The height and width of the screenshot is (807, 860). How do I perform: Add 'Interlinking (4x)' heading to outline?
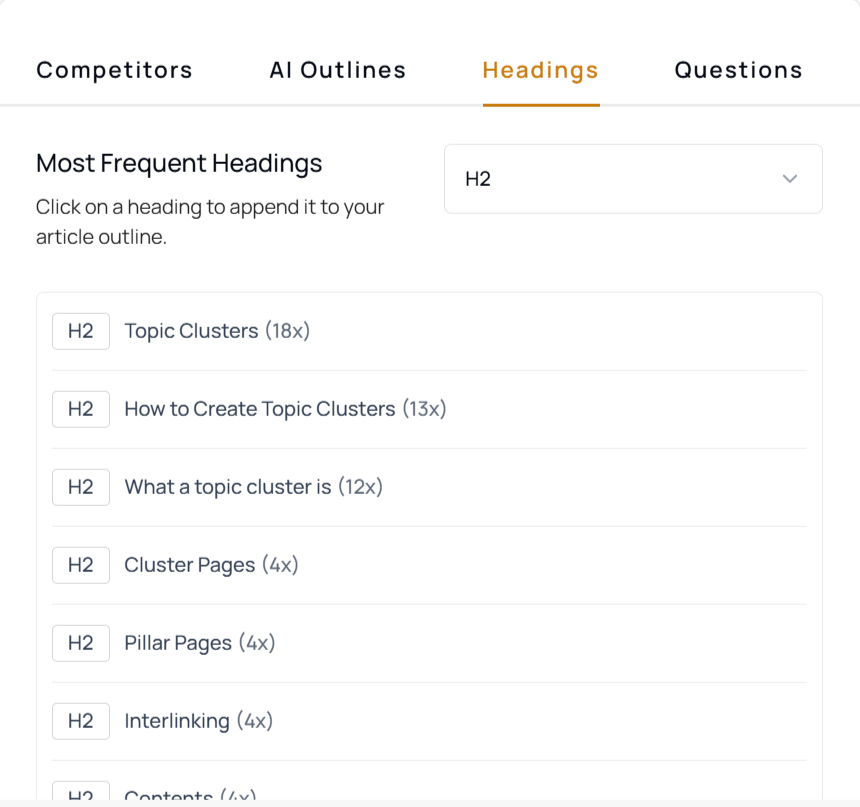pos(198,721)
